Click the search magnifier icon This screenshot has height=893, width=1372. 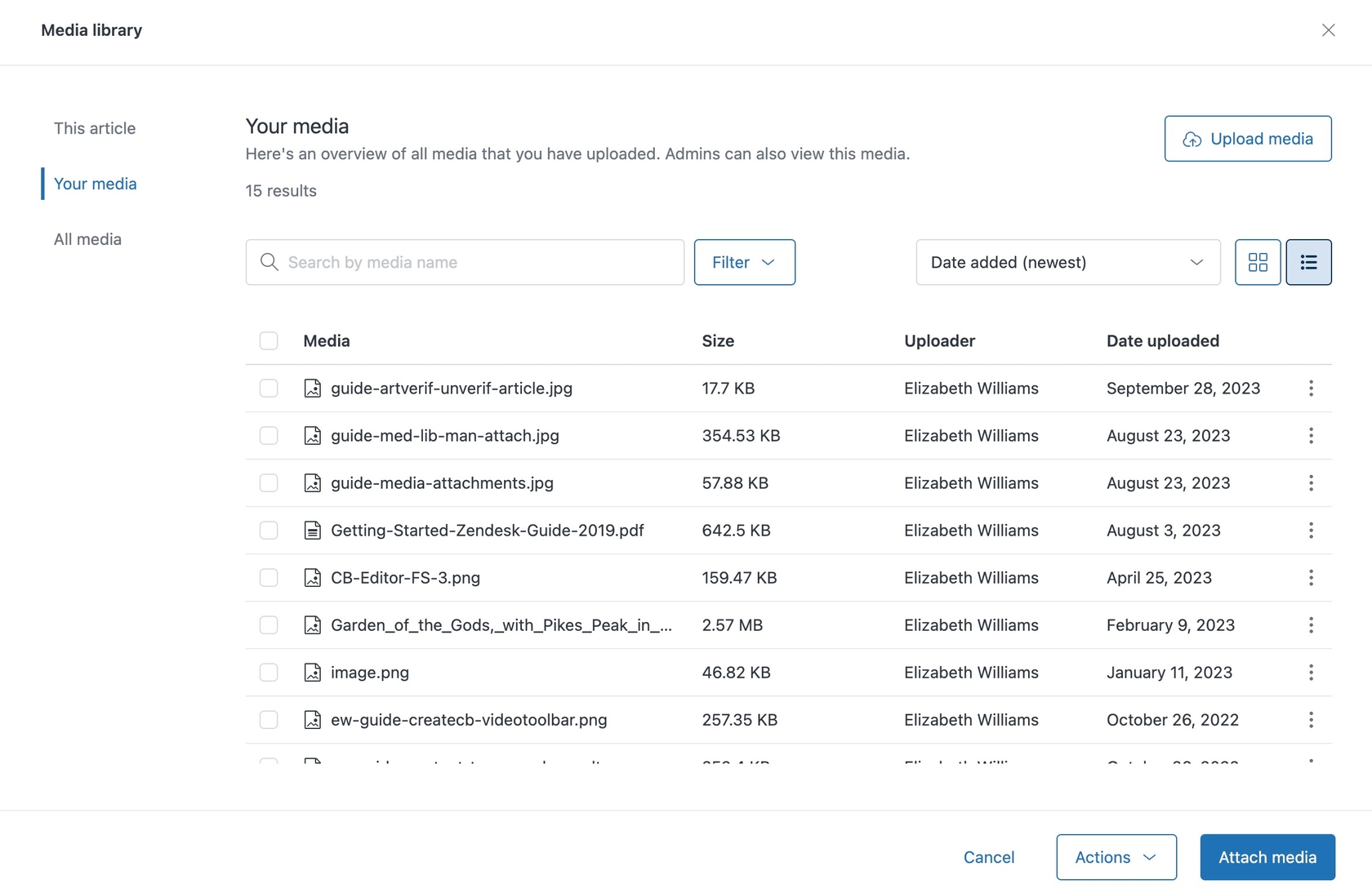(x=269, y=262)
